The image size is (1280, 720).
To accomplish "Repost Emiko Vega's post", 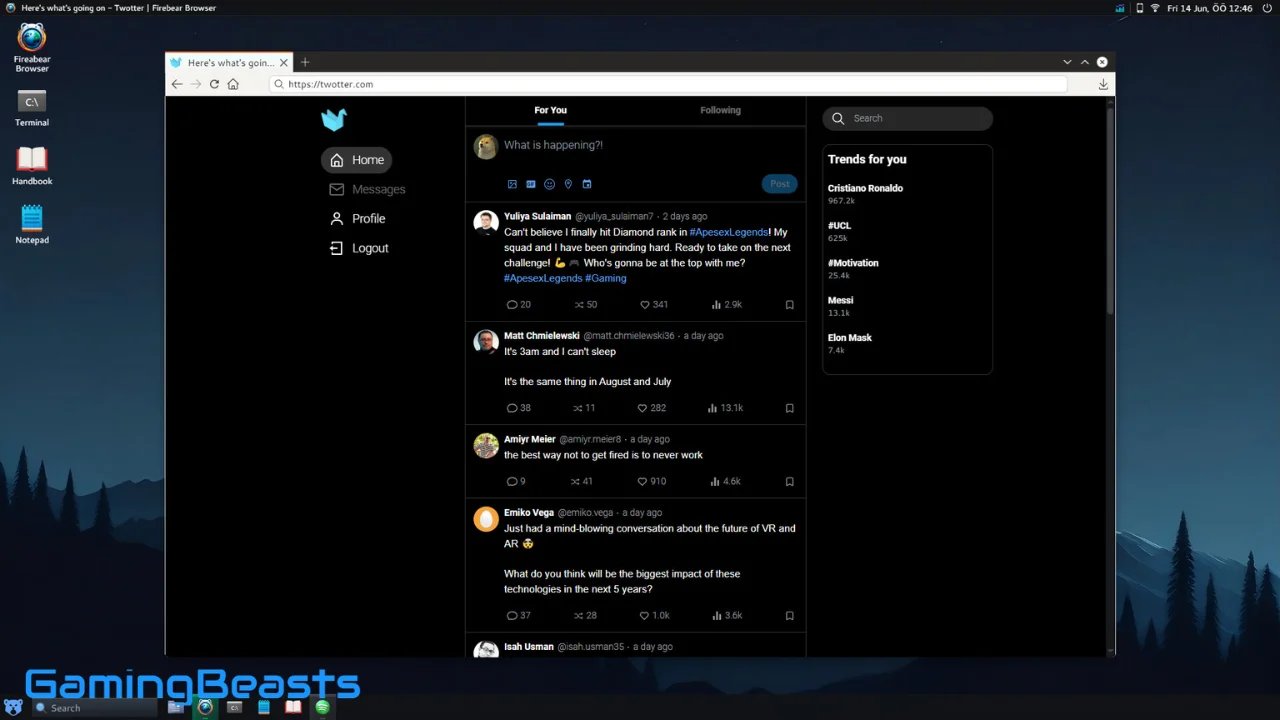I will tap(585, 616).
